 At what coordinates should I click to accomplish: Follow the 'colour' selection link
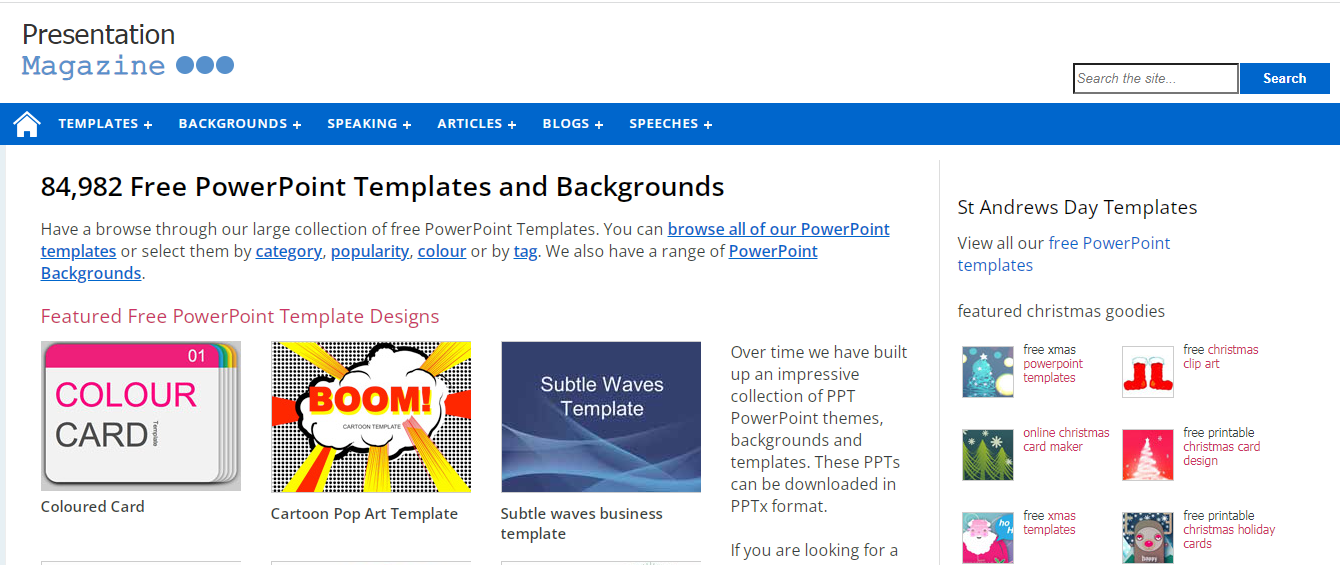(x=441, y=251)
